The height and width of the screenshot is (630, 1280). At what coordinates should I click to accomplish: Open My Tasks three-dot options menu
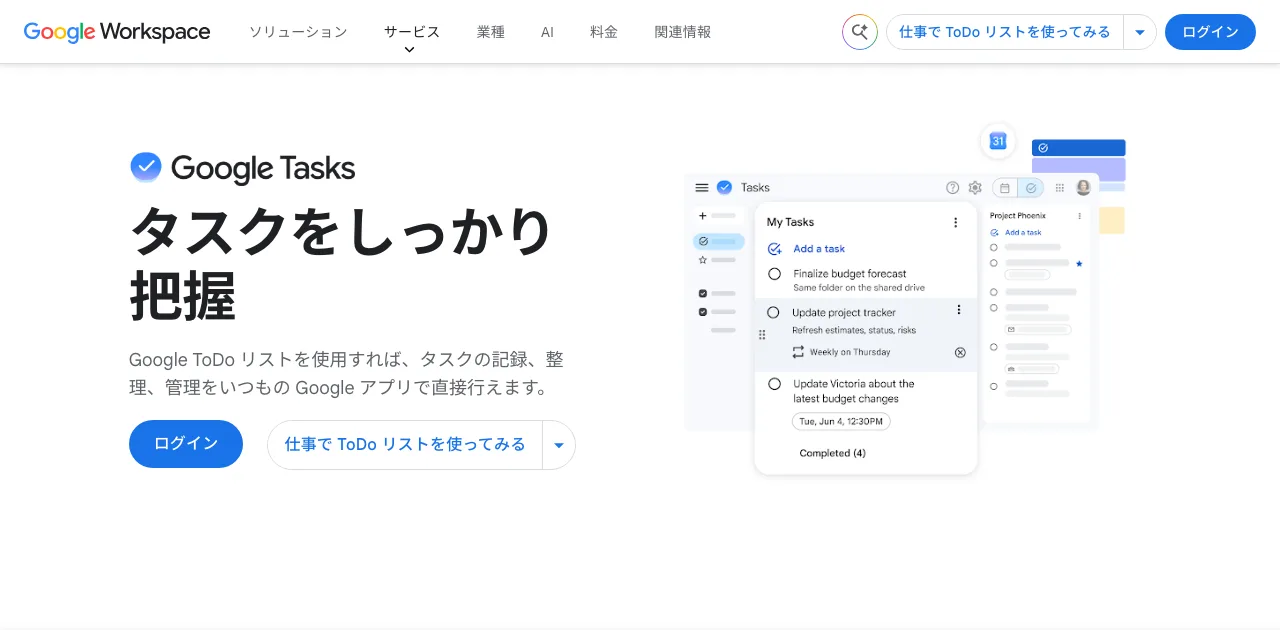(x=955, y=222)
